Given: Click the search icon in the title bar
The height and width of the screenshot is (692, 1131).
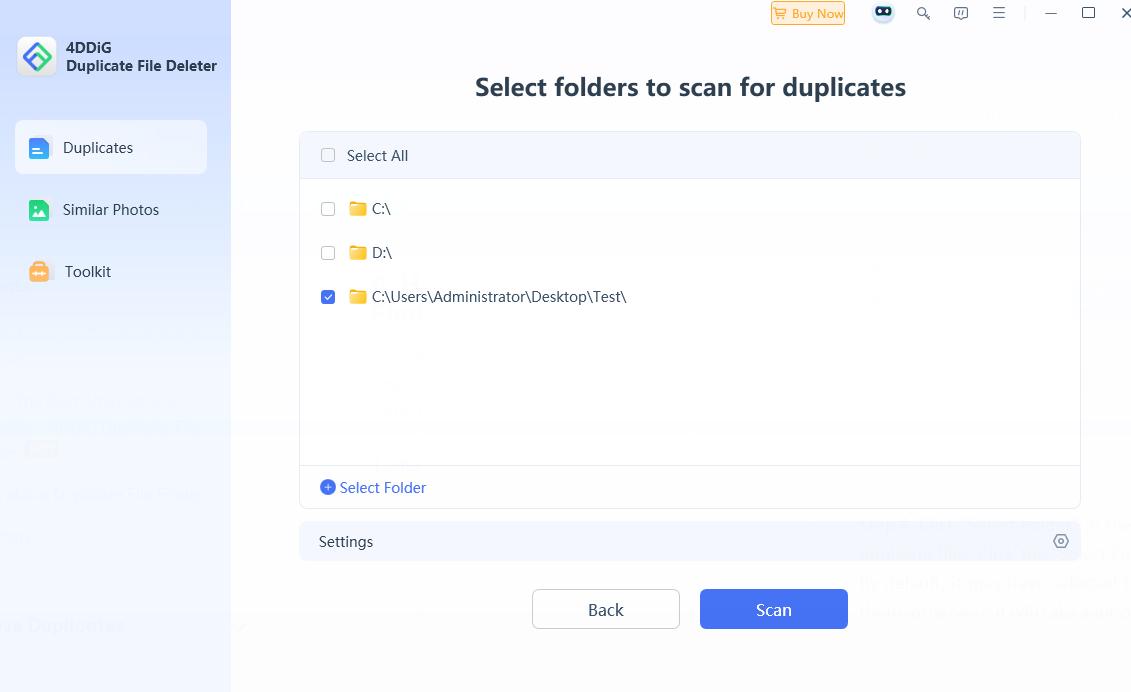Looking at the screenshot, I should tap(923, 13).
